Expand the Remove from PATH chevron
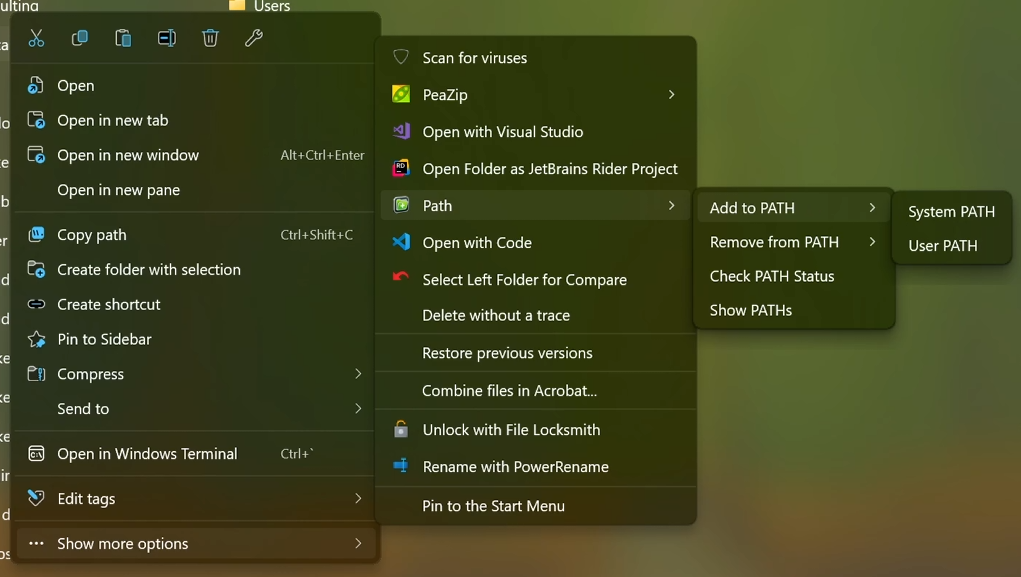The width and height of the screenshot is (1021, 577). coord(872,242)
